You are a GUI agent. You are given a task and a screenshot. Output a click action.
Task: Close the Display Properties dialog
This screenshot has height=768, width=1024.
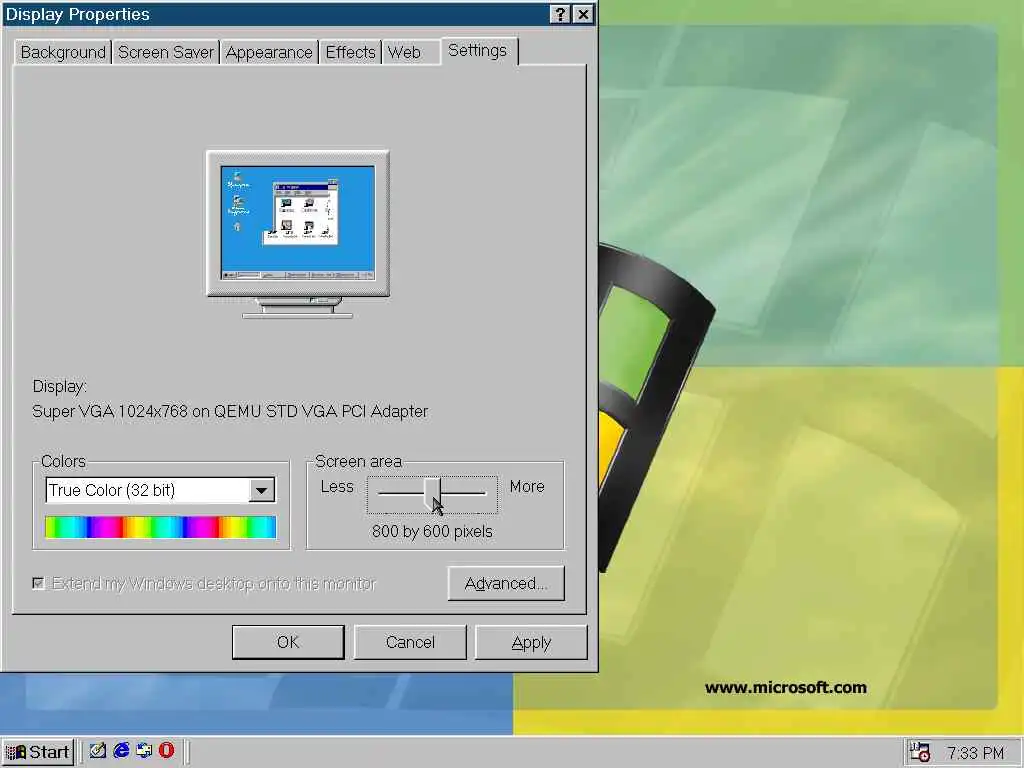point(583,14)
